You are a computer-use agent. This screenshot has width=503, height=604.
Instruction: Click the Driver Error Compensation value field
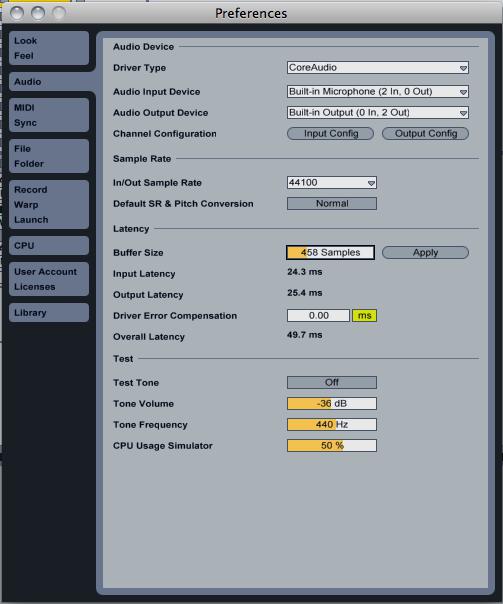[319, 315]
